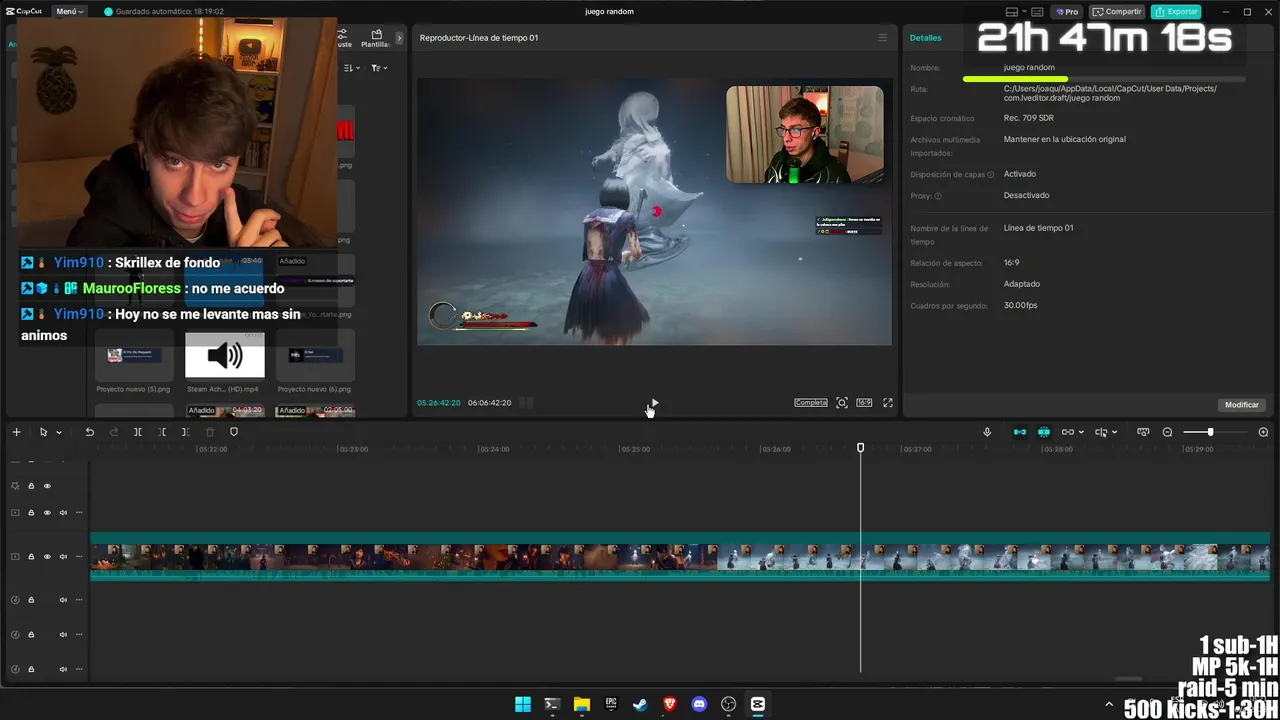Open the player panel hamburger menu
Screen dimensions: 1280x720
tap(882, 38)
